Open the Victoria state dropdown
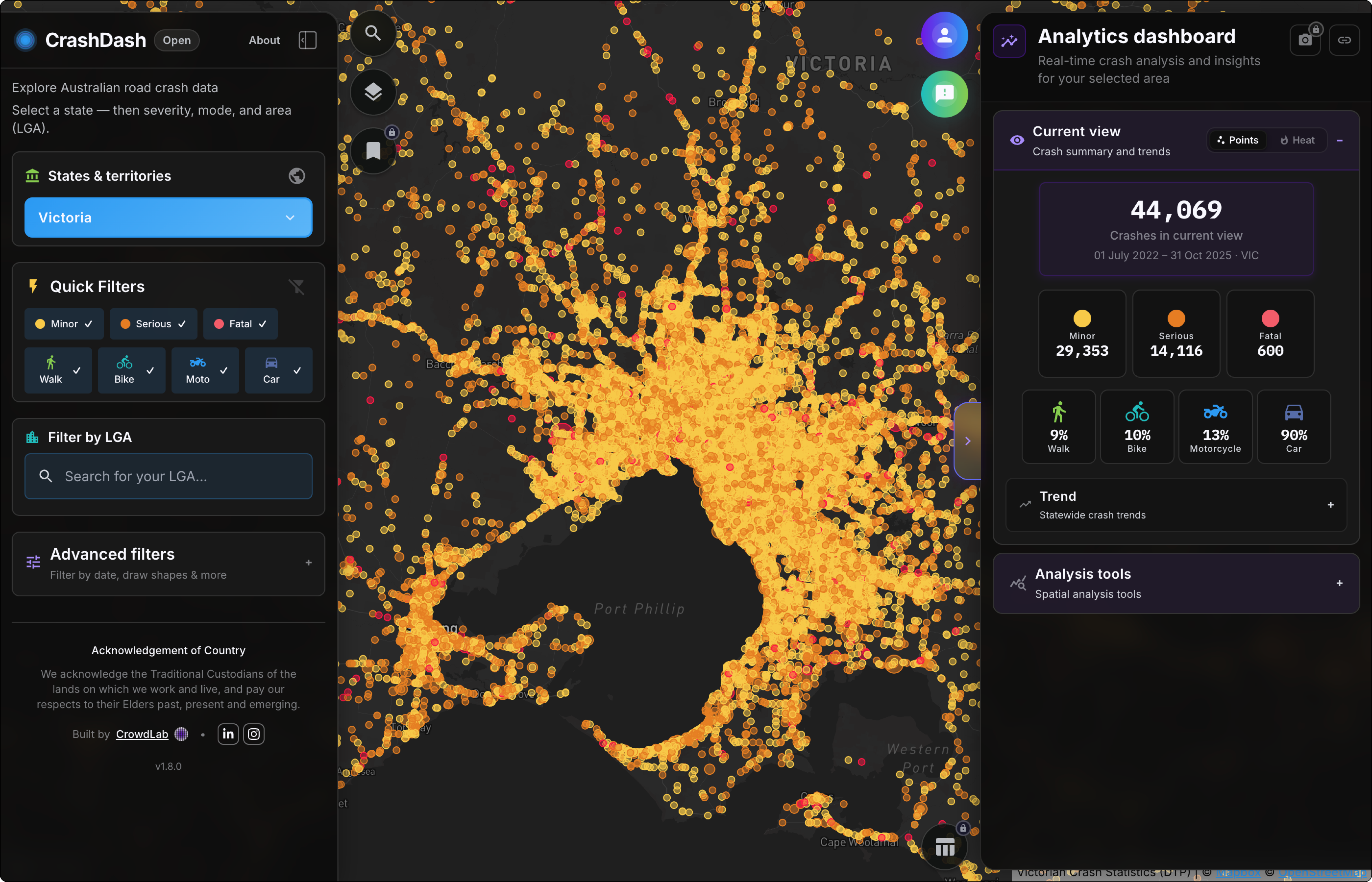1372x882 pixels. click(168, 218)
